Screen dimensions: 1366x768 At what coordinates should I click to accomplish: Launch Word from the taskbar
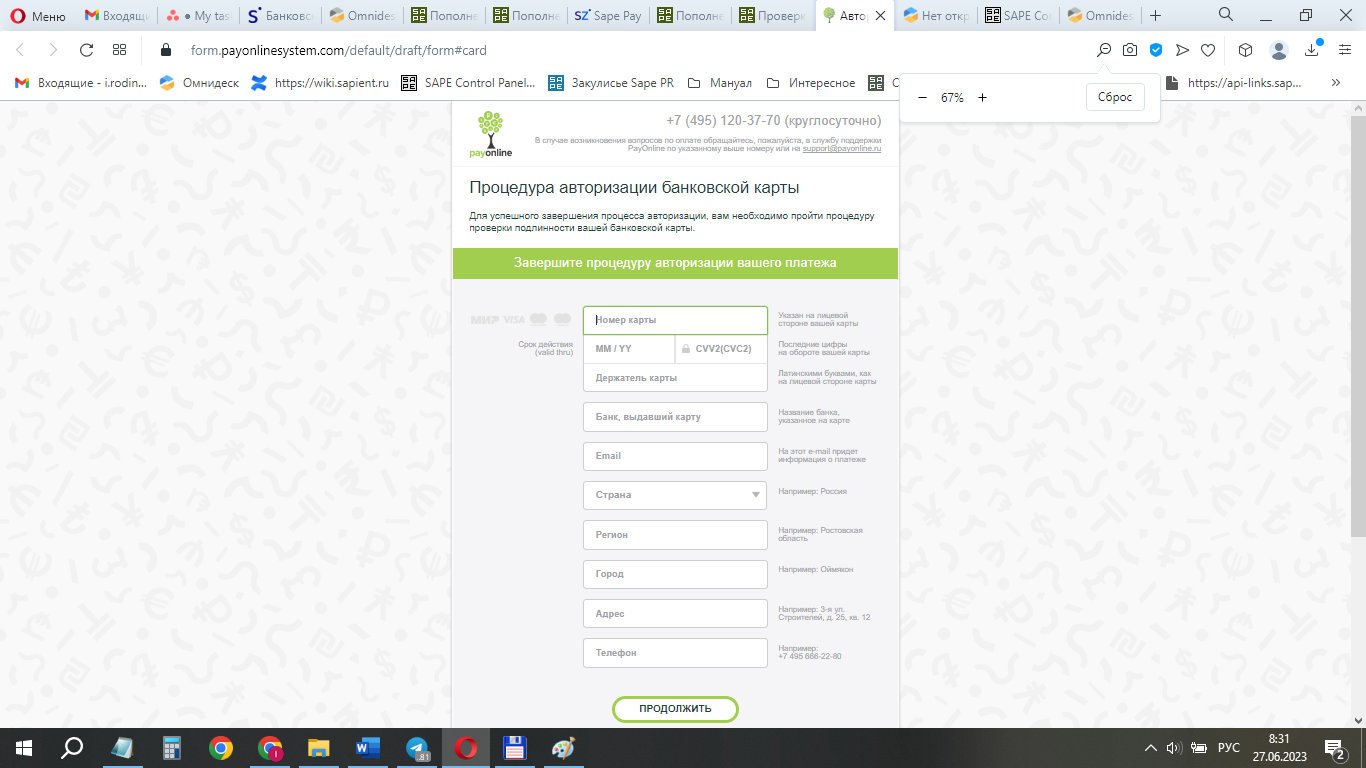[x=368, y=748]
